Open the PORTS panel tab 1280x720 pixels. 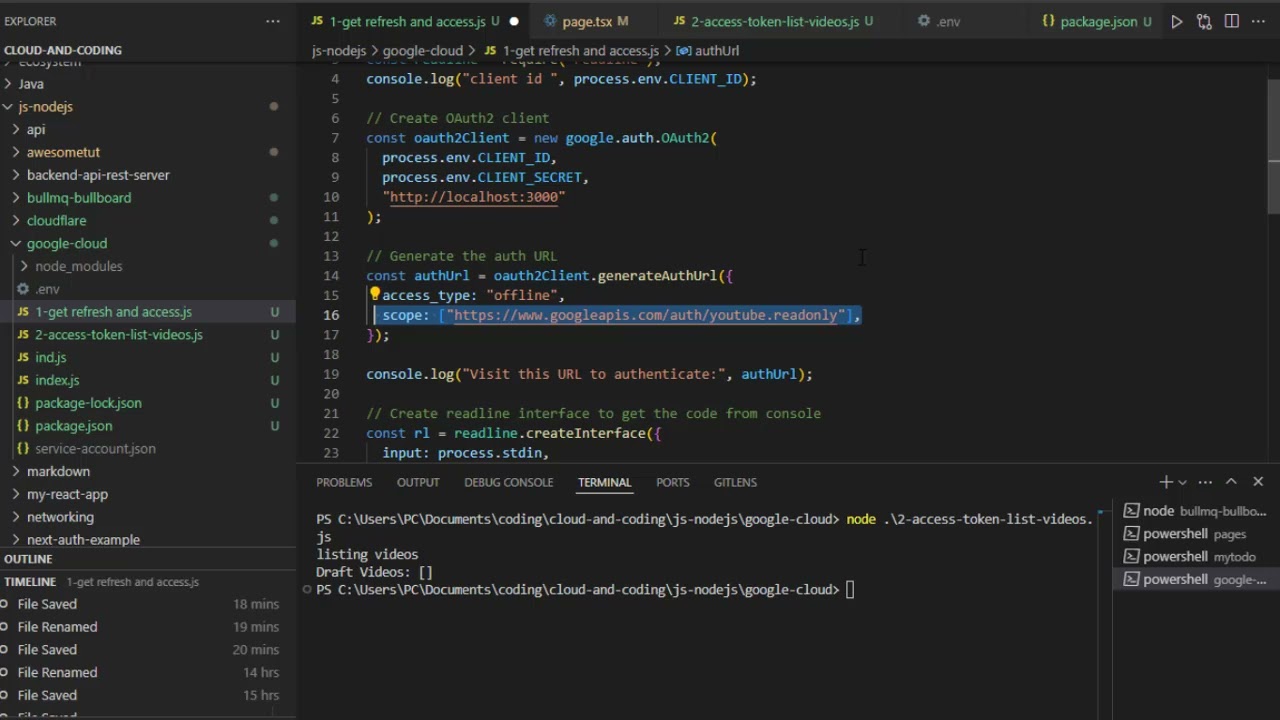coord(673,482)
